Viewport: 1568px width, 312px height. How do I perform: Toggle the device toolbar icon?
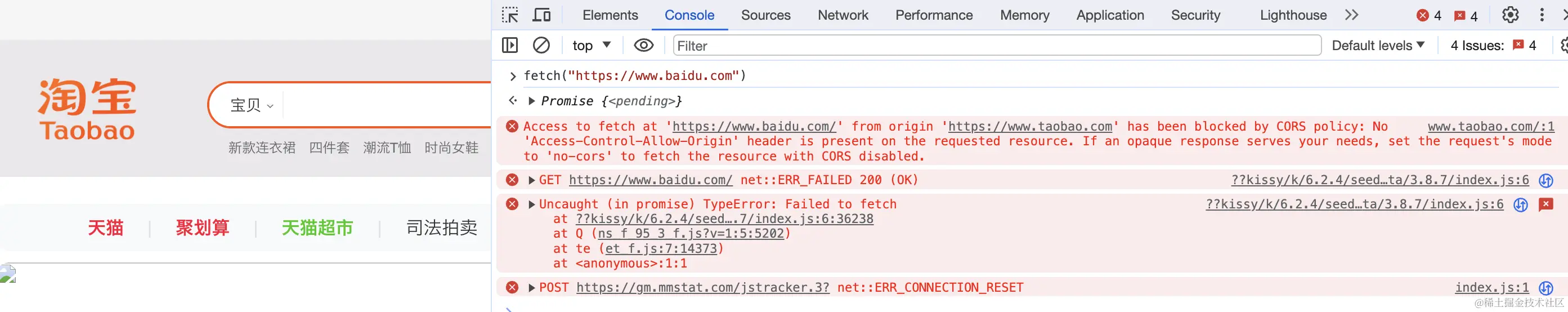point(541,15)
